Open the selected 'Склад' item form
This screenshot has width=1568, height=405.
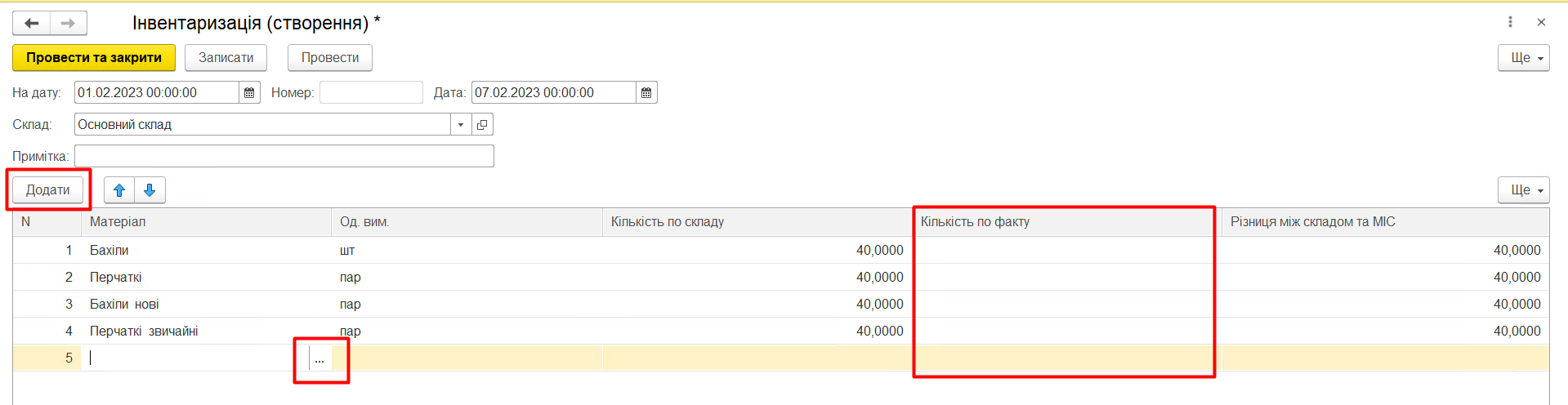pyautogui.click(x=482, y=125)
